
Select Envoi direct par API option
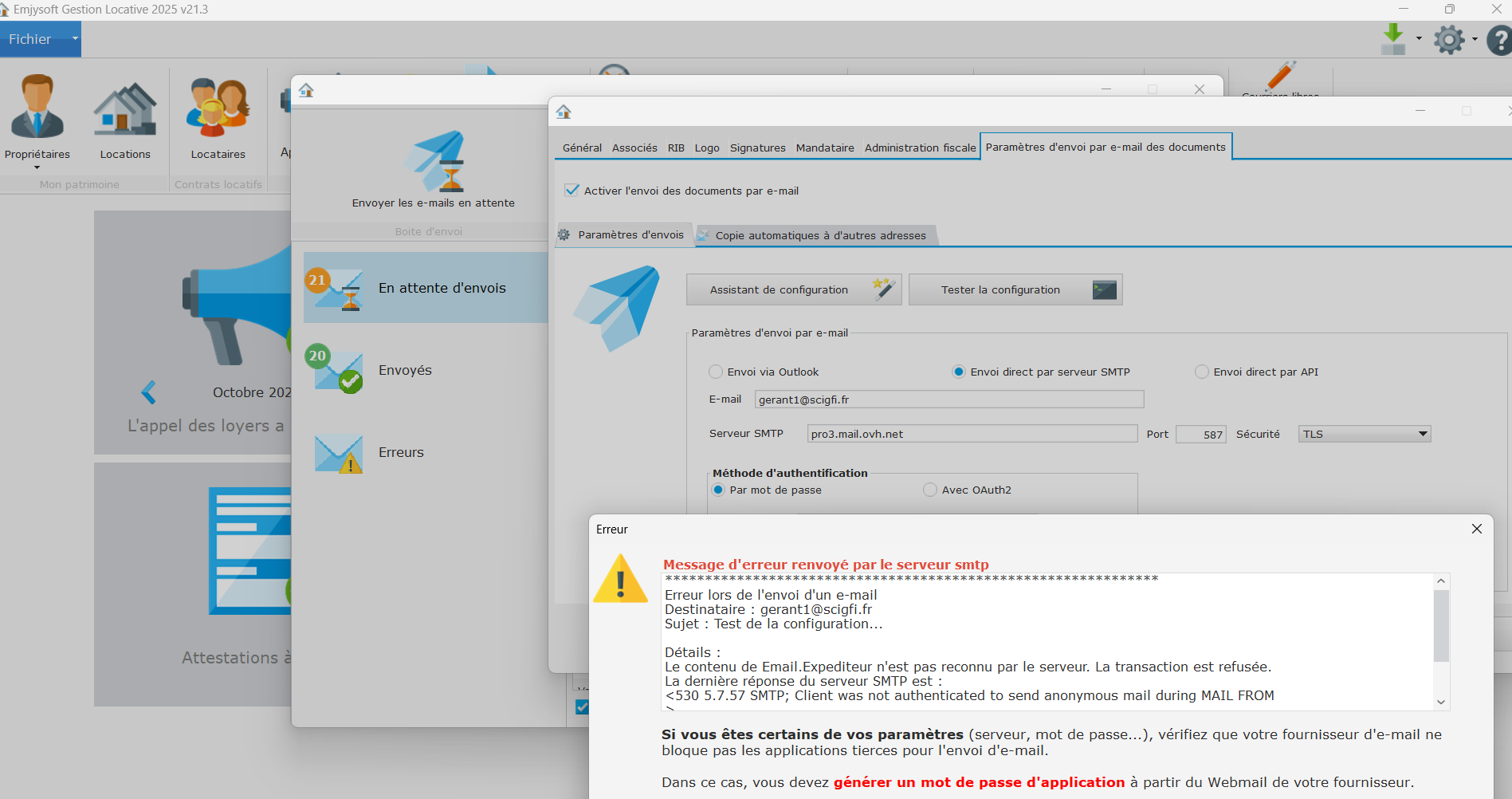1201,372
